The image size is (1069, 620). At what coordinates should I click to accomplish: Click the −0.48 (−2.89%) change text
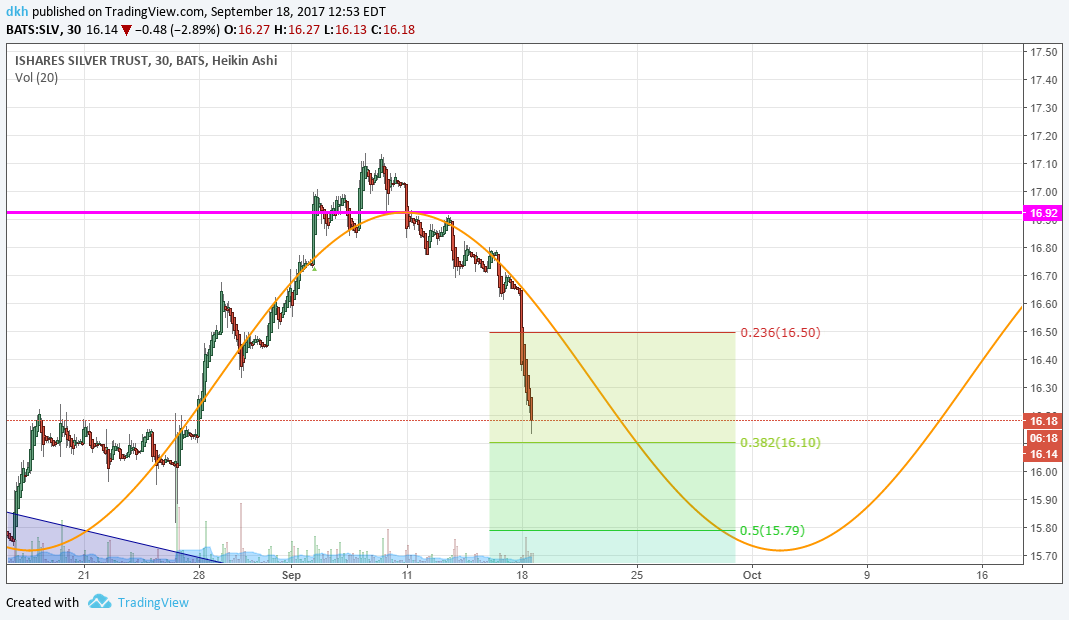(177, 29)
